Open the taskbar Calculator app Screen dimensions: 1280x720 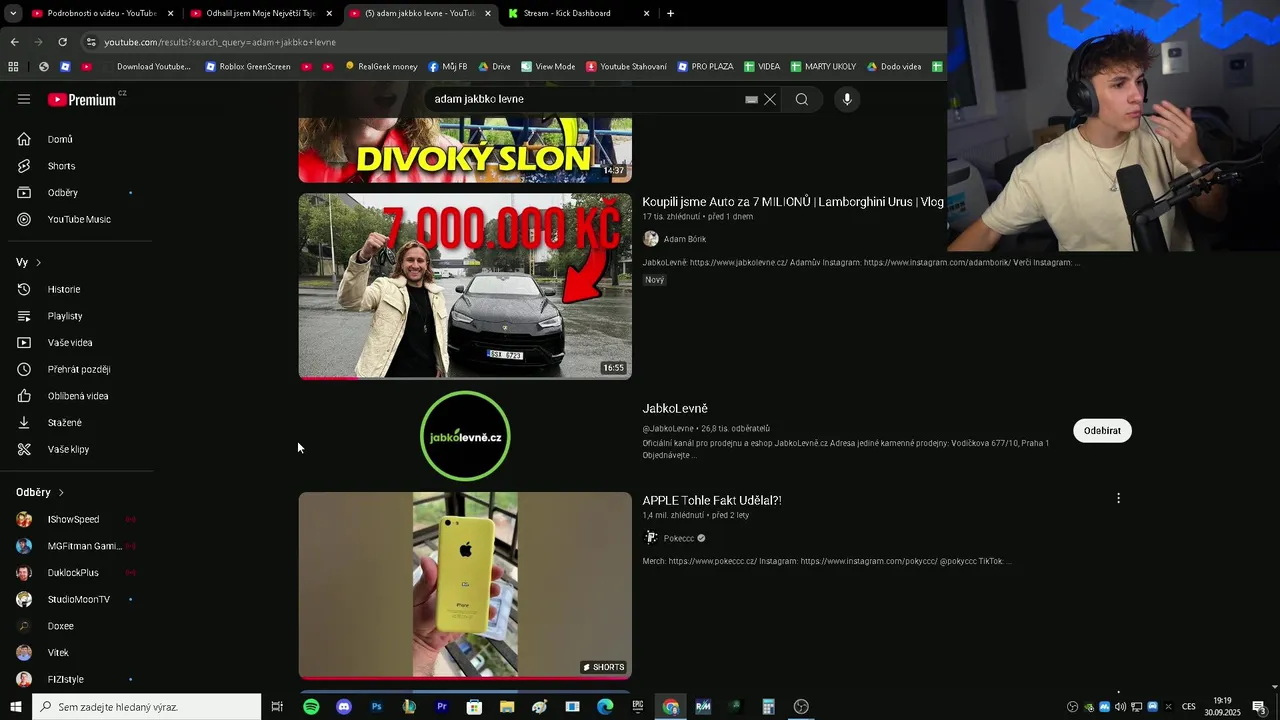[768, 706]
